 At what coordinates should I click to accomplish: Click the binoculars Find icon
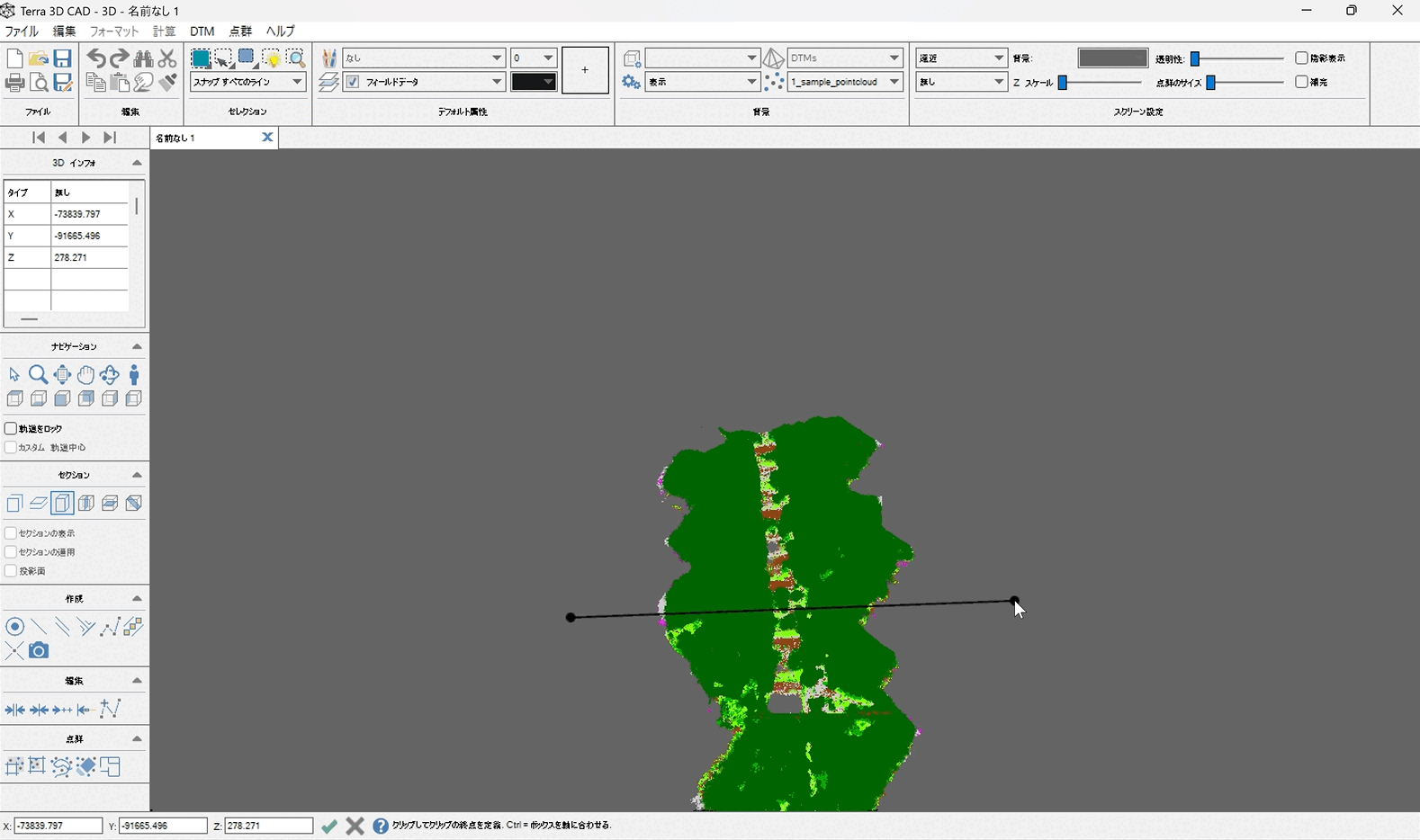click(143, 58)
